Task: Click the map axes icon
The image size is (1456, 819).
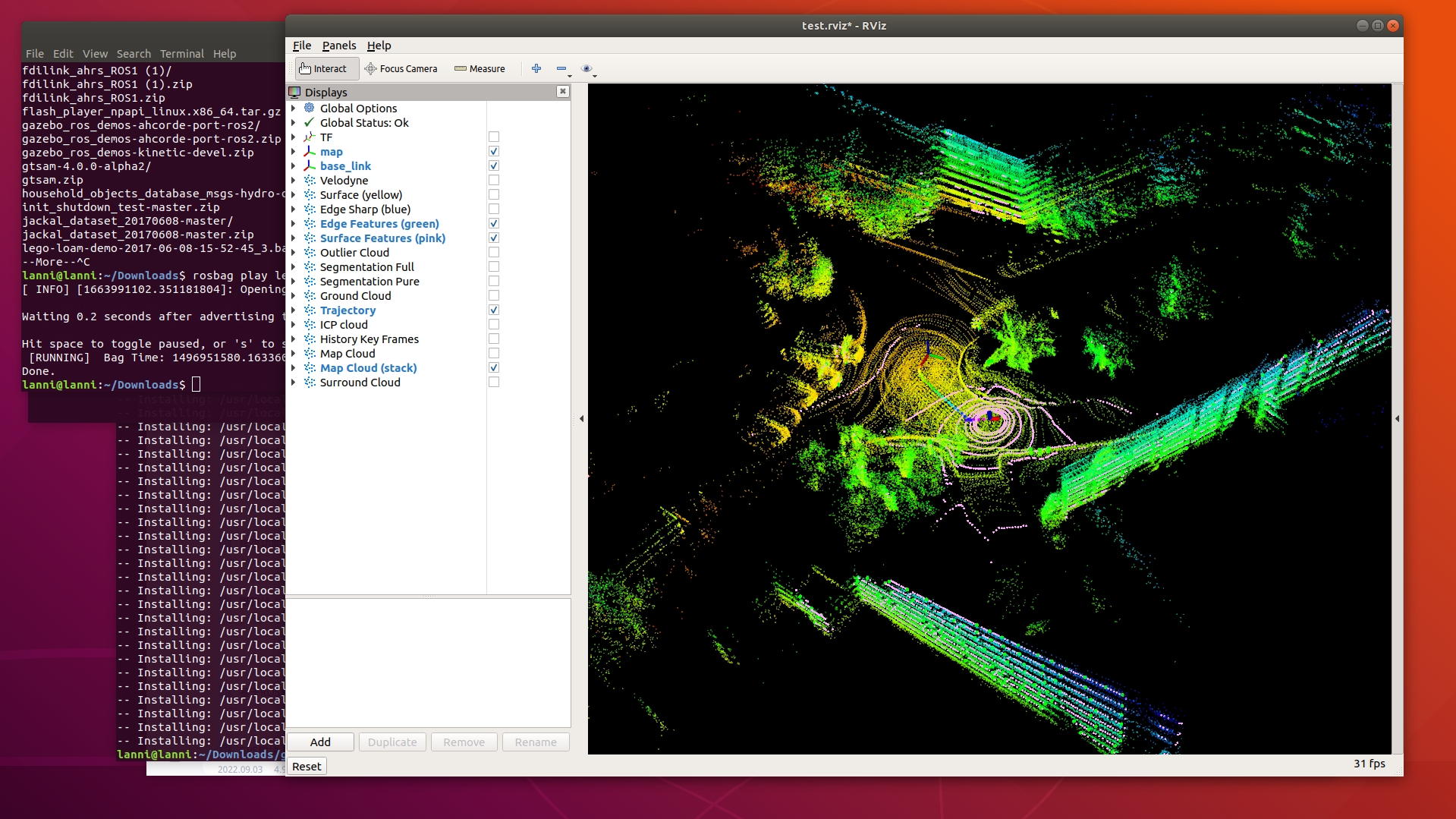Action: click(x=310, y=151)
